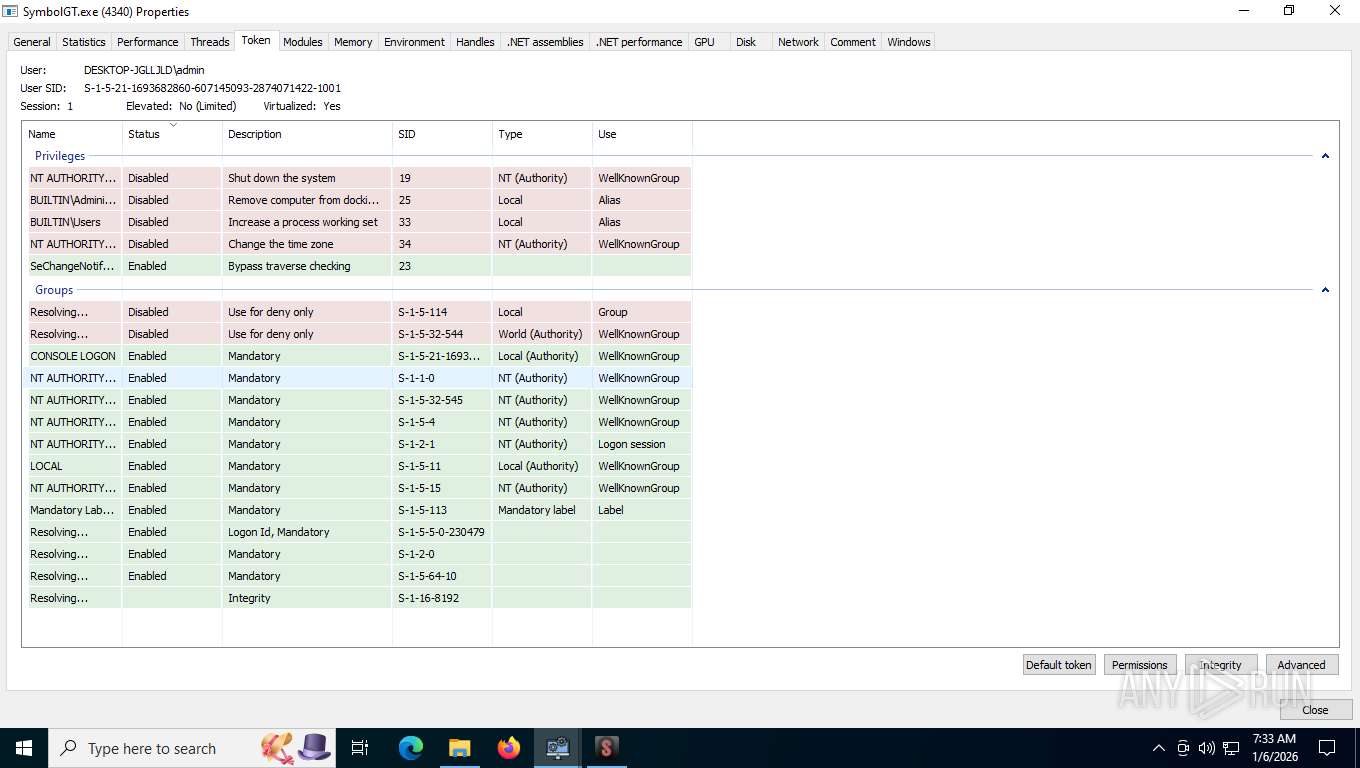Sort by the Status column header
Screen dimensions: 1360x768
click(x=172, y=134)
